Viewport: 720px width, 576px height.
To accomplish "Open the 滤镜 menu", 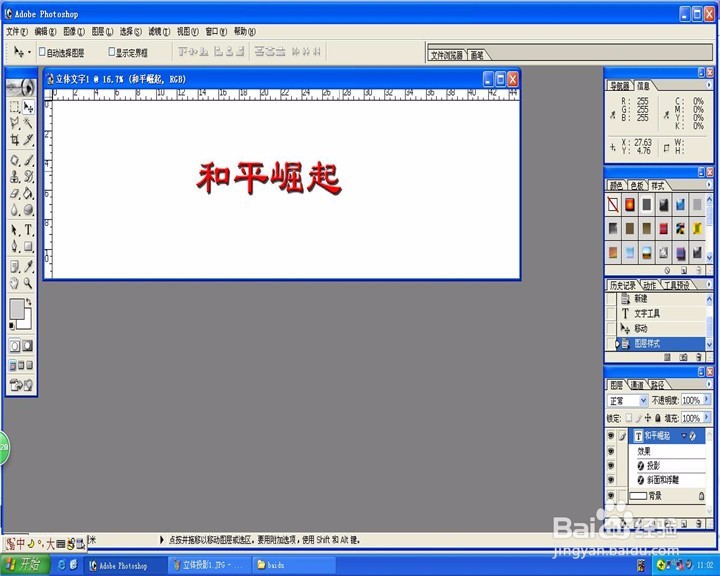I will pyautogui.click(x=159, y=31).
